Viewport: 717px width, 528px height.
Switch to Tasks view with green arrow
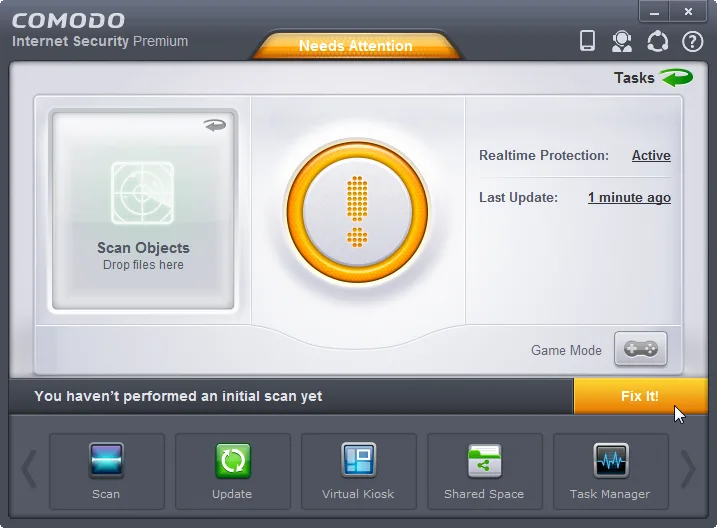click(x=653, y=78)
